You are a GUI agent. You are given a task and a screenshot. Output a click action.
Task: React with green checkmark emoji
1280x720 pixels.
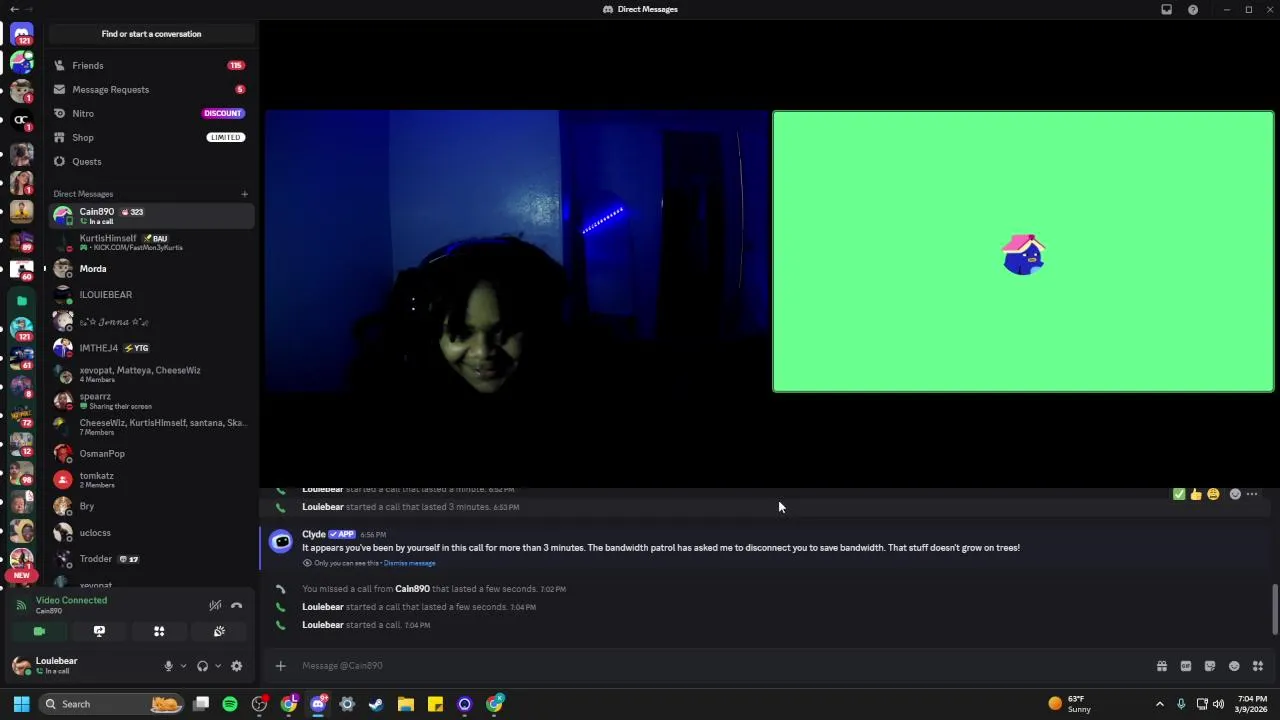pyautogui.click(x=1179, y=494)
